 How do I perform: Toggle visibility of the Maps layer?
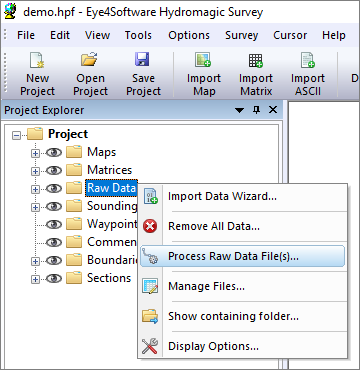54,153
